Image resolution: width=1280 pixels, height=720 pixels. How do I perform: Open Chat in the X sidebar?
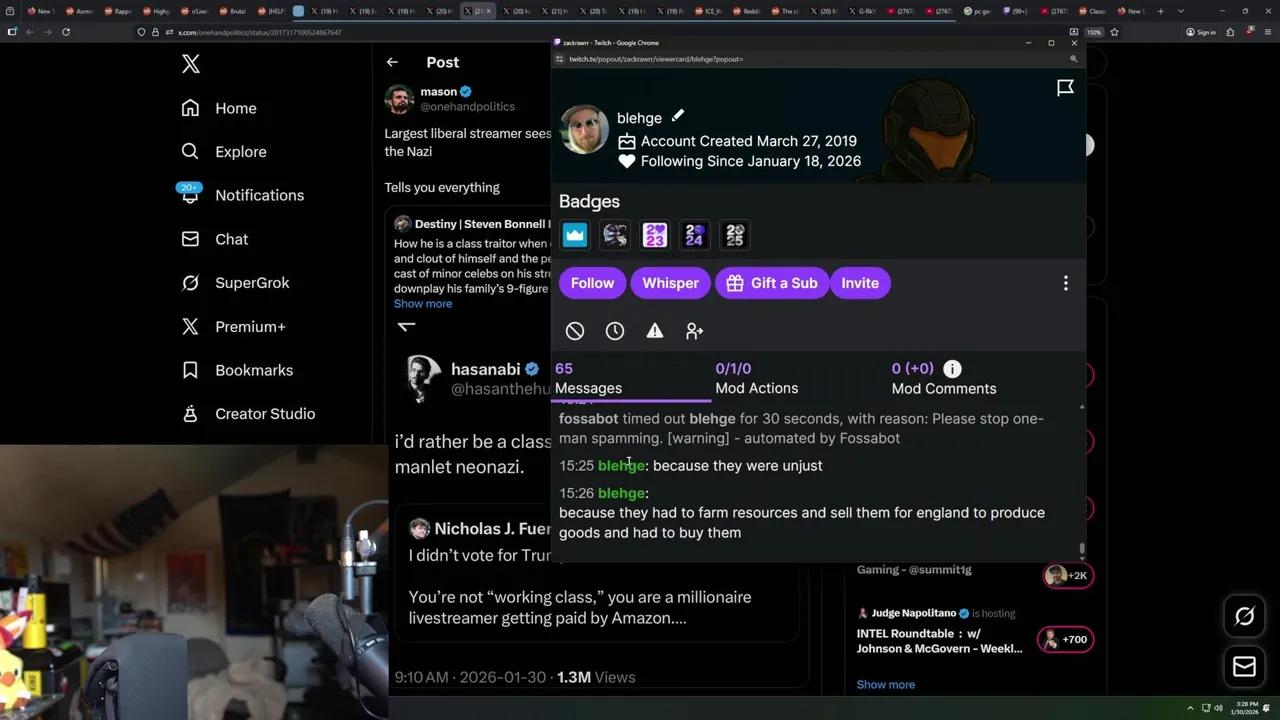(215, 239)
